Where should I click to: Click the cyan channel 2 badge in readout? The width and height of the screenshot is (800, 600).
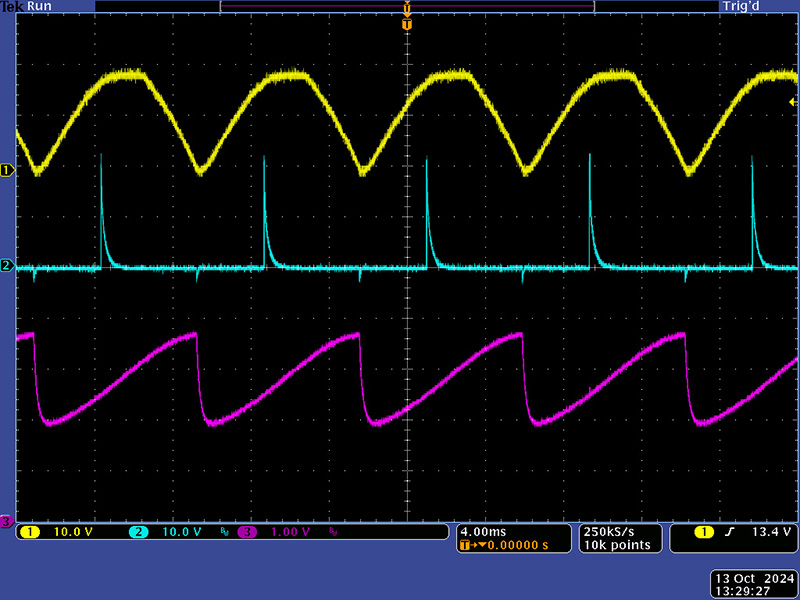tap(138, 533)
